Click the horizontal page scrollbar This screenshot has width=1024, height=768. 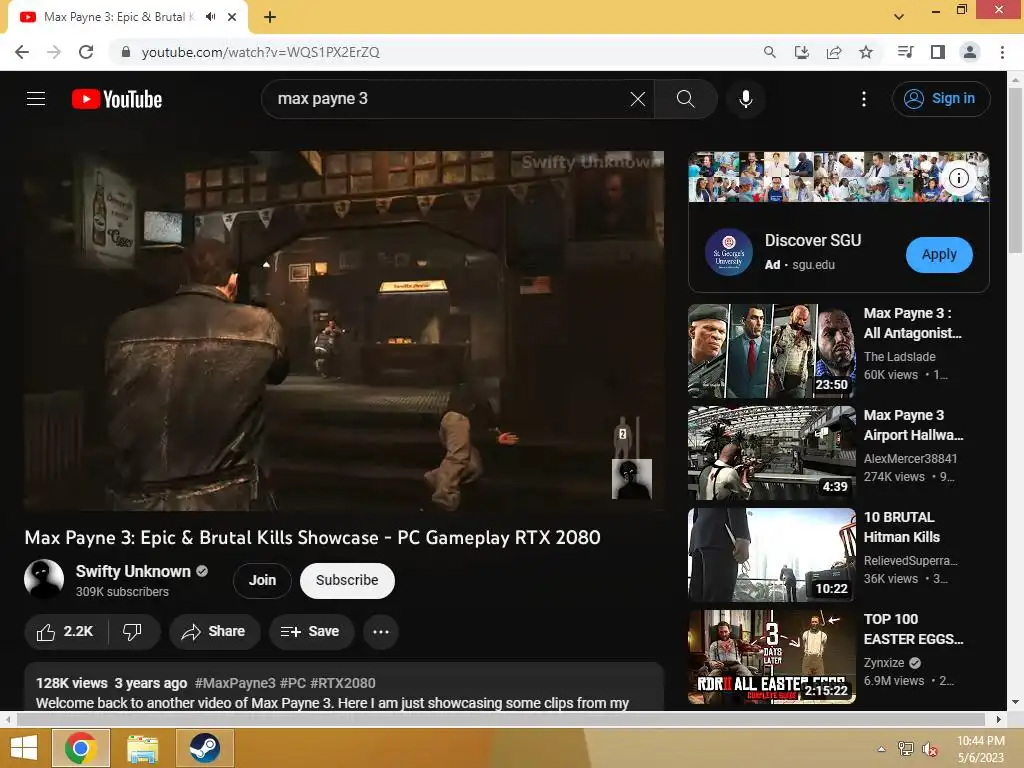pos(501,719)
